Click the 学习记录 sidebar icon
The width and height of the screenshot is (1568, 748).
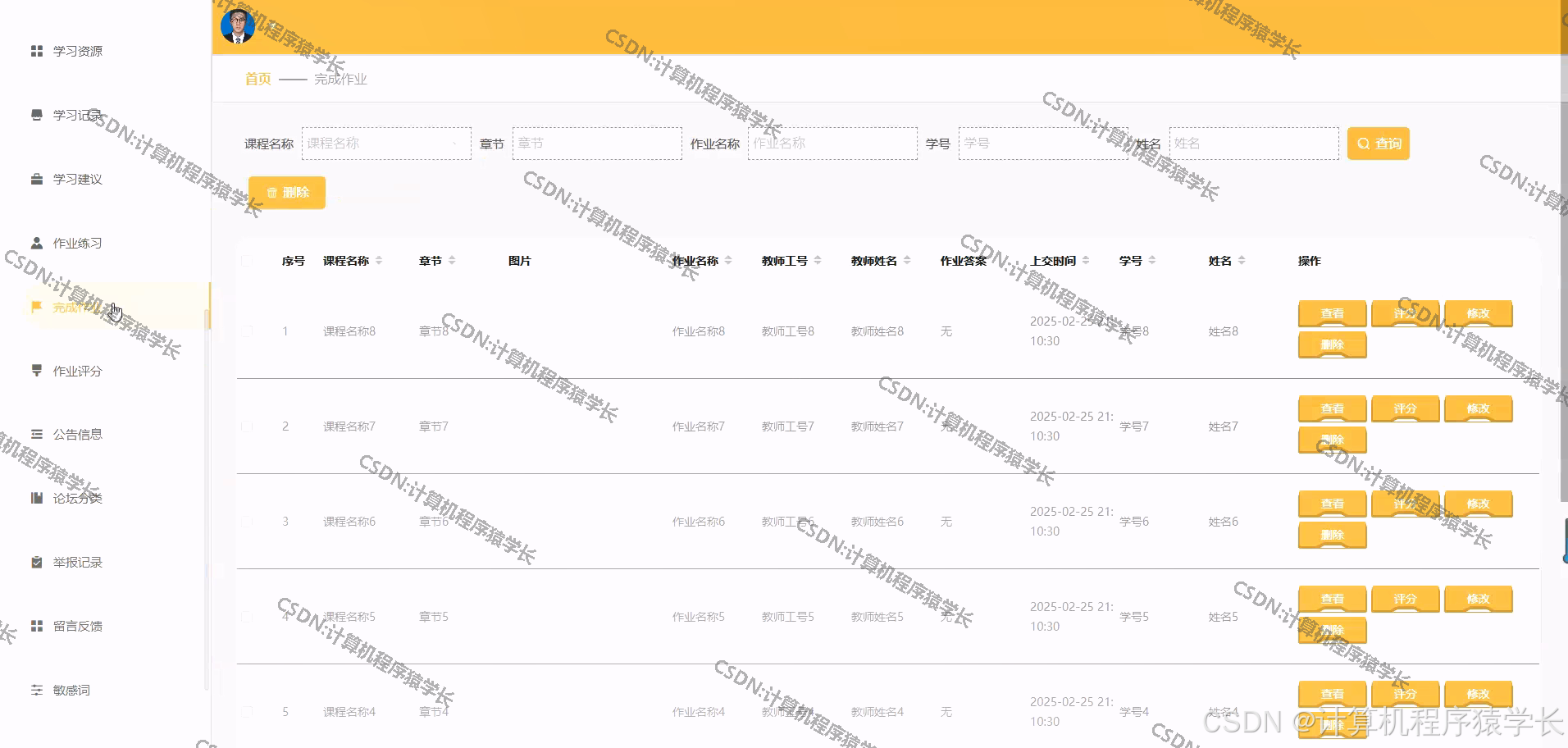37,115
